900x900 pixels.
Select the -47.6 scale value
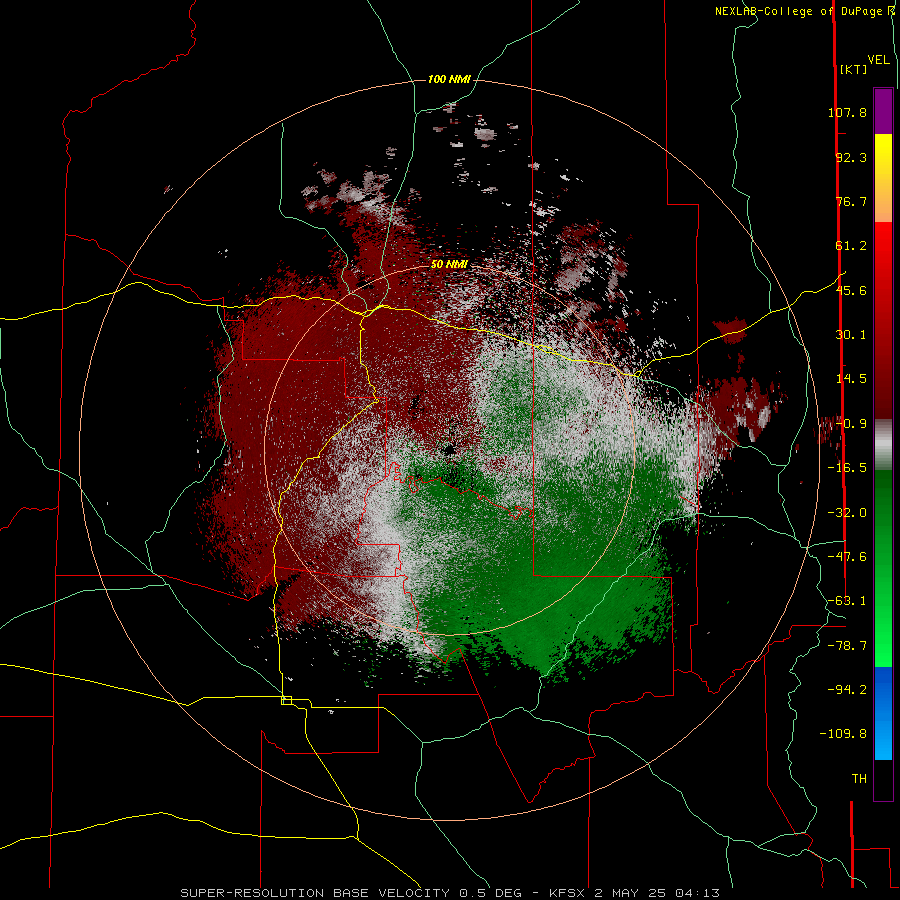pos(847,557)
